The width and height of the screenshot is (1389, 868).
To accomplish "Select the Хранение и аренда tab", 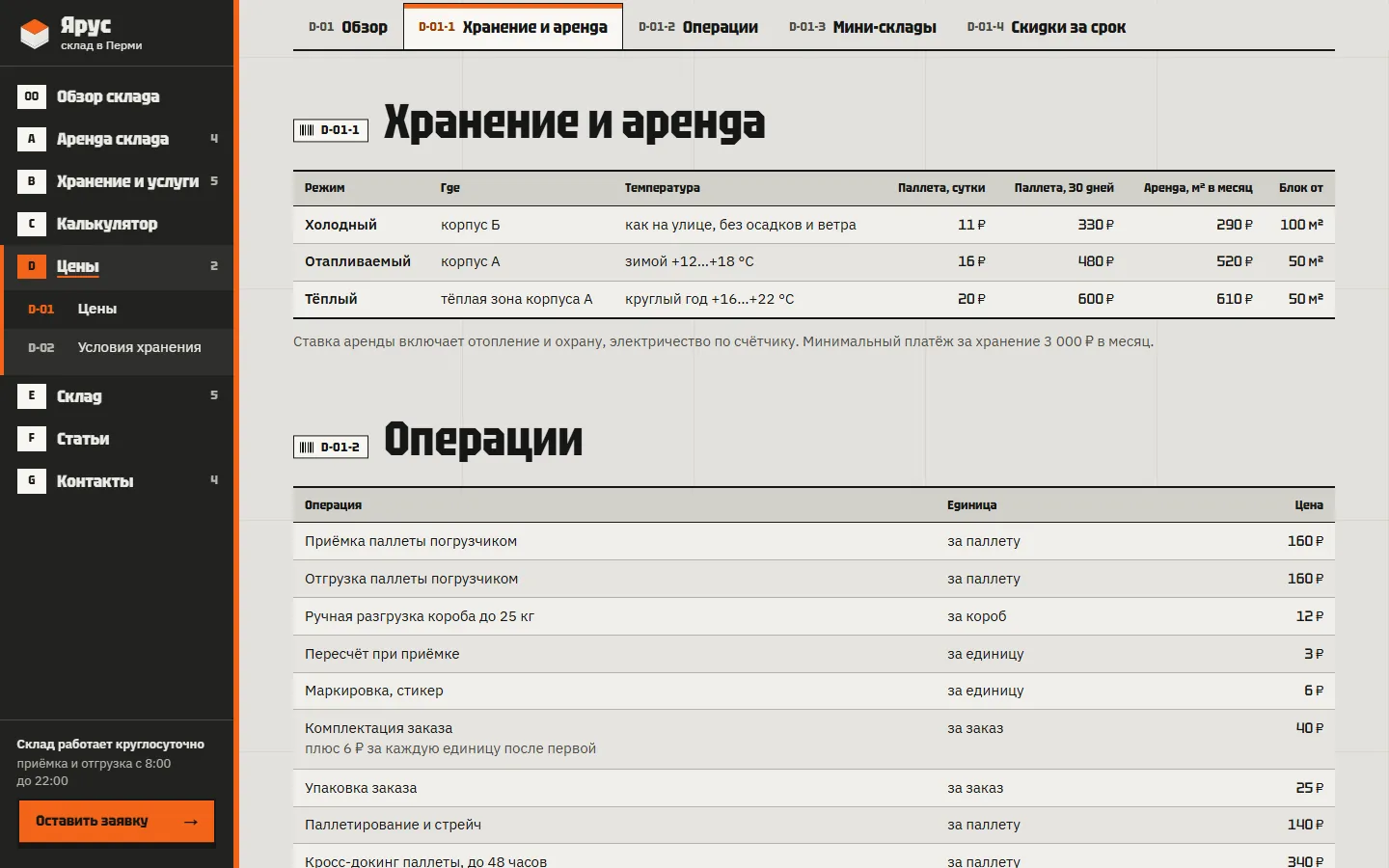I will pyautogui.click(x=513, y=27).
